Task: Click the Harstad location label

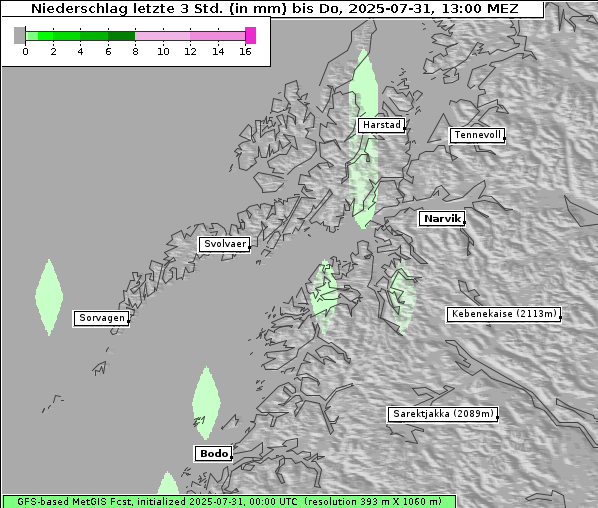Action: 381,125
